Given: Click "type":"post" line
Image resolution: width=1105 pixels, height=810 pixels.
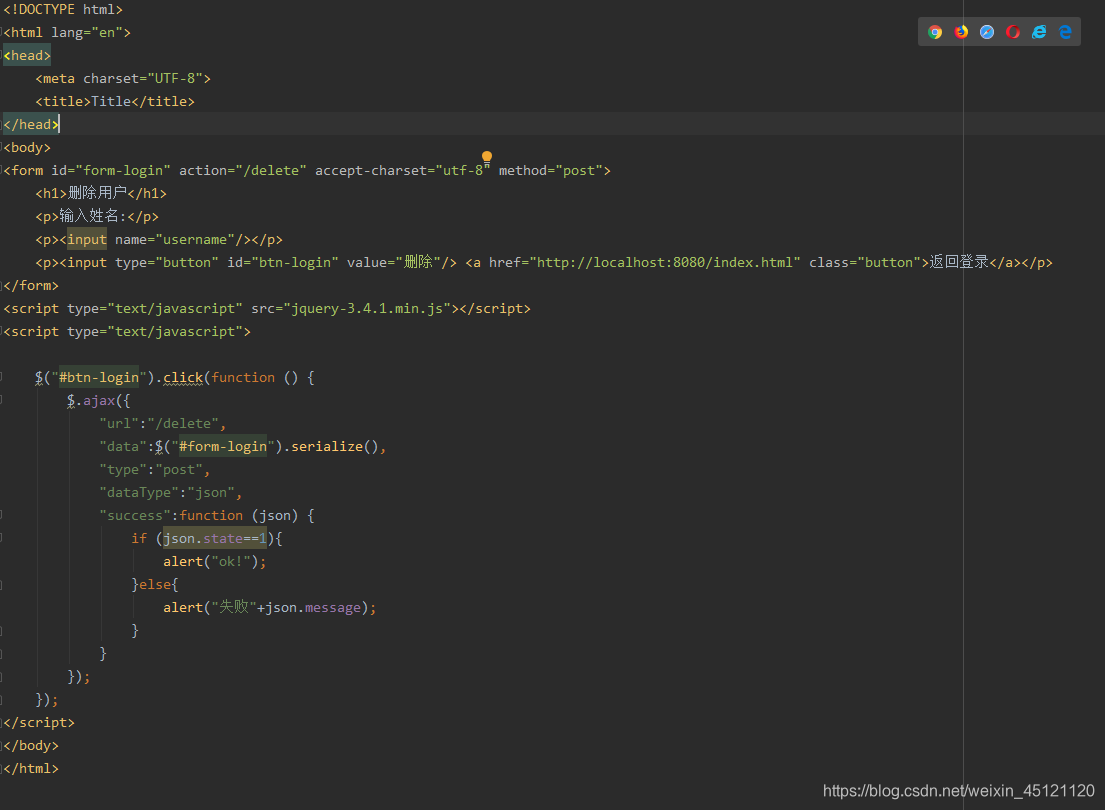Looking at the screenshot, I should 154,470.
